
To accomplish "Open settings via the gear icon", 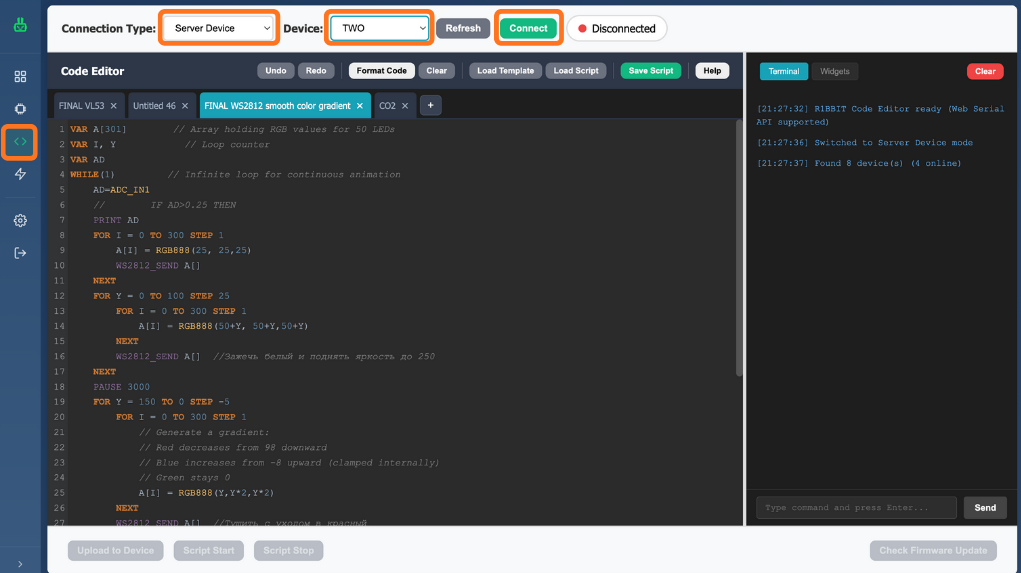I will [x=20, y=220].
